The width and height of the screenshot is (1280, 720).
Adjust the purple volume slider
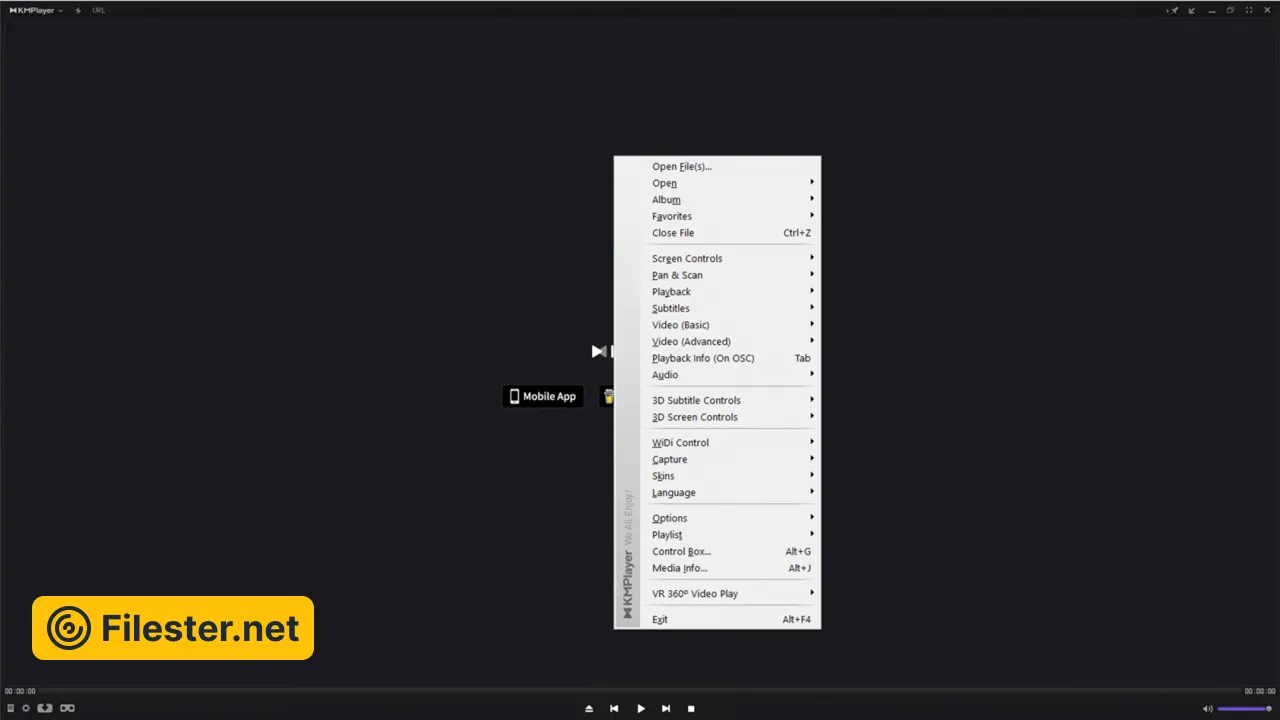pos(1243,708)
